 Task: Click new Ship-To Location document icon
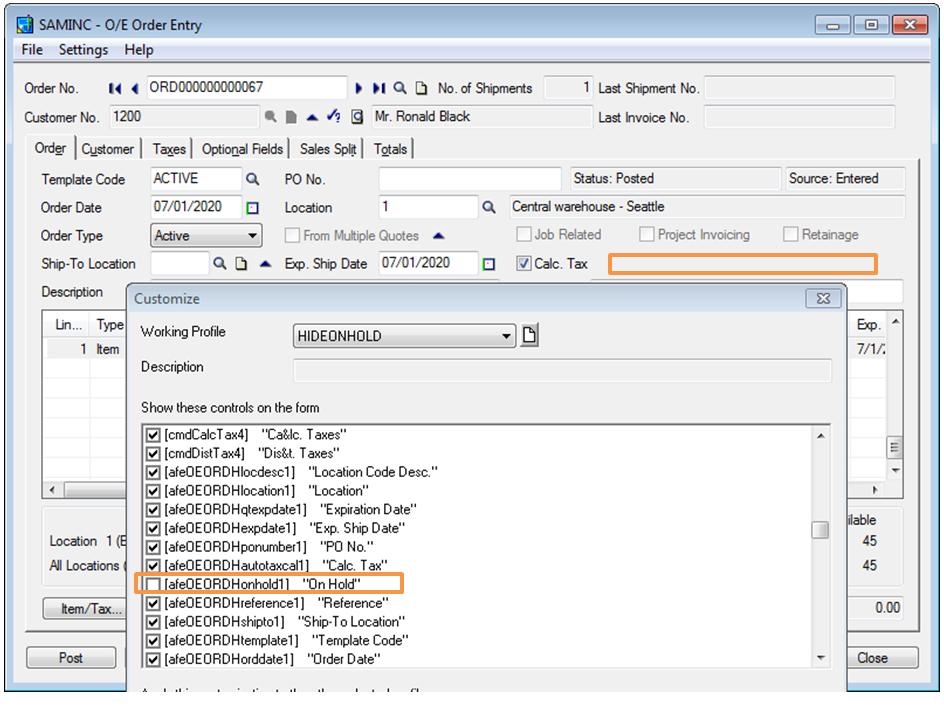(x=241, y=264)
